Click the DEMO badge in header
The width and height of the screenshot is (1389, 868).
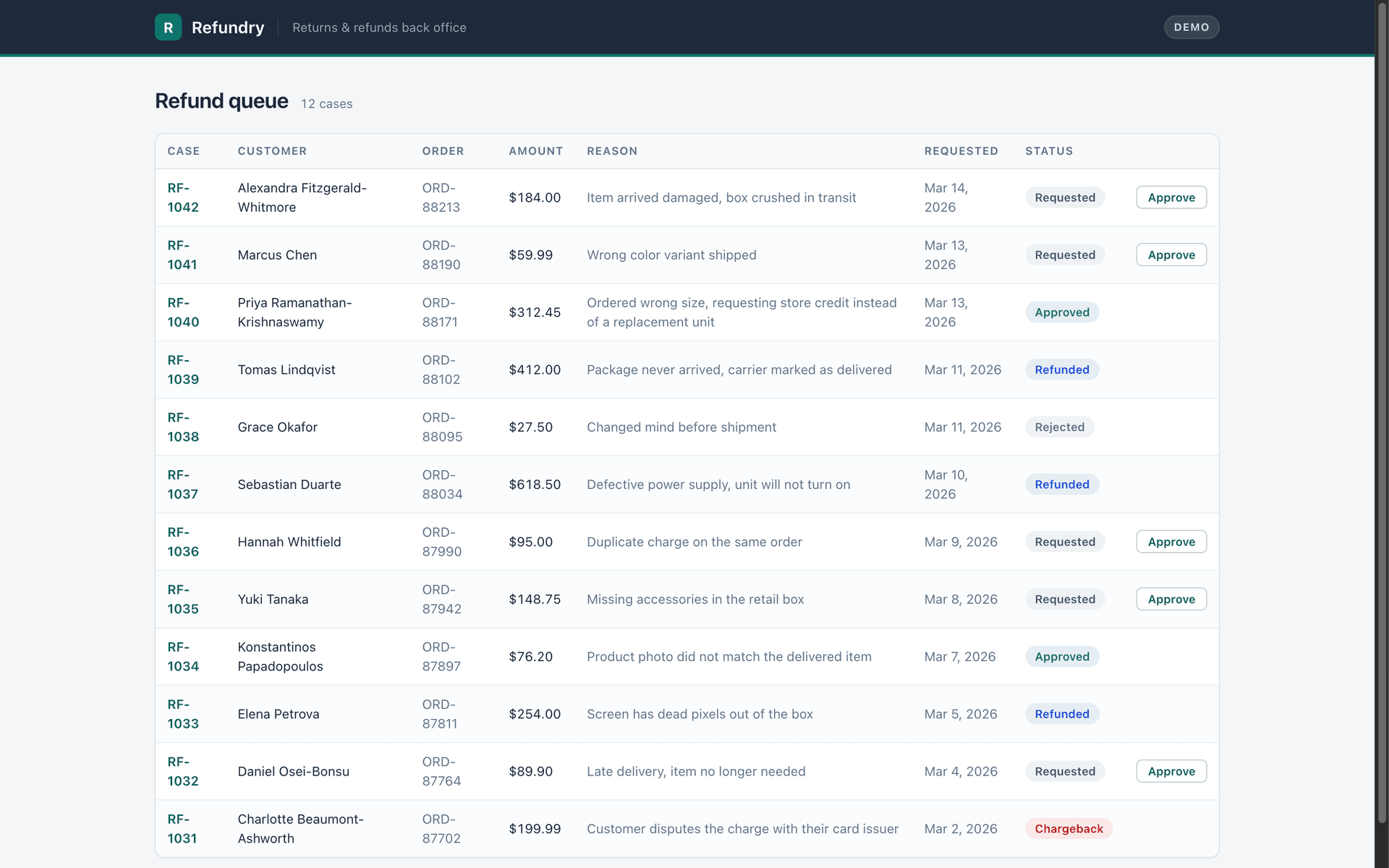1192,27
